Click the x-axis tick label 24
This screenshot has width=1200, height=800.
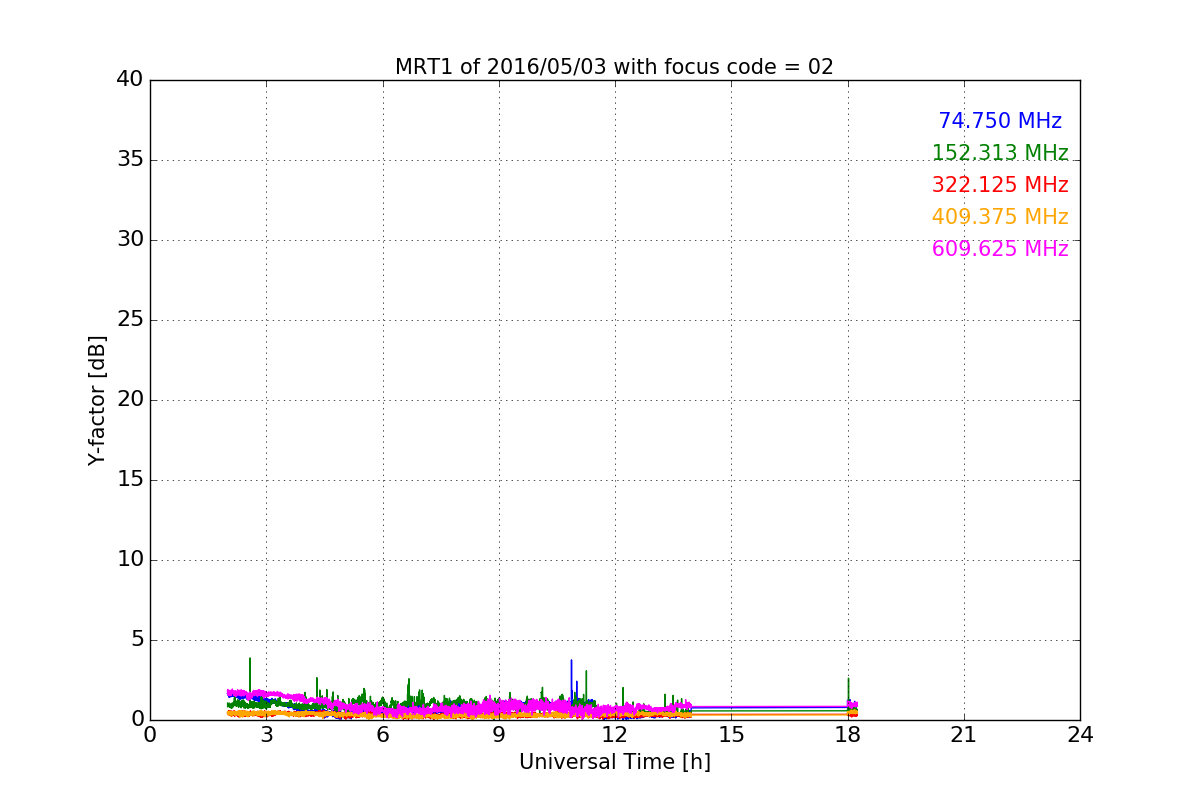tap(1080, 735)
